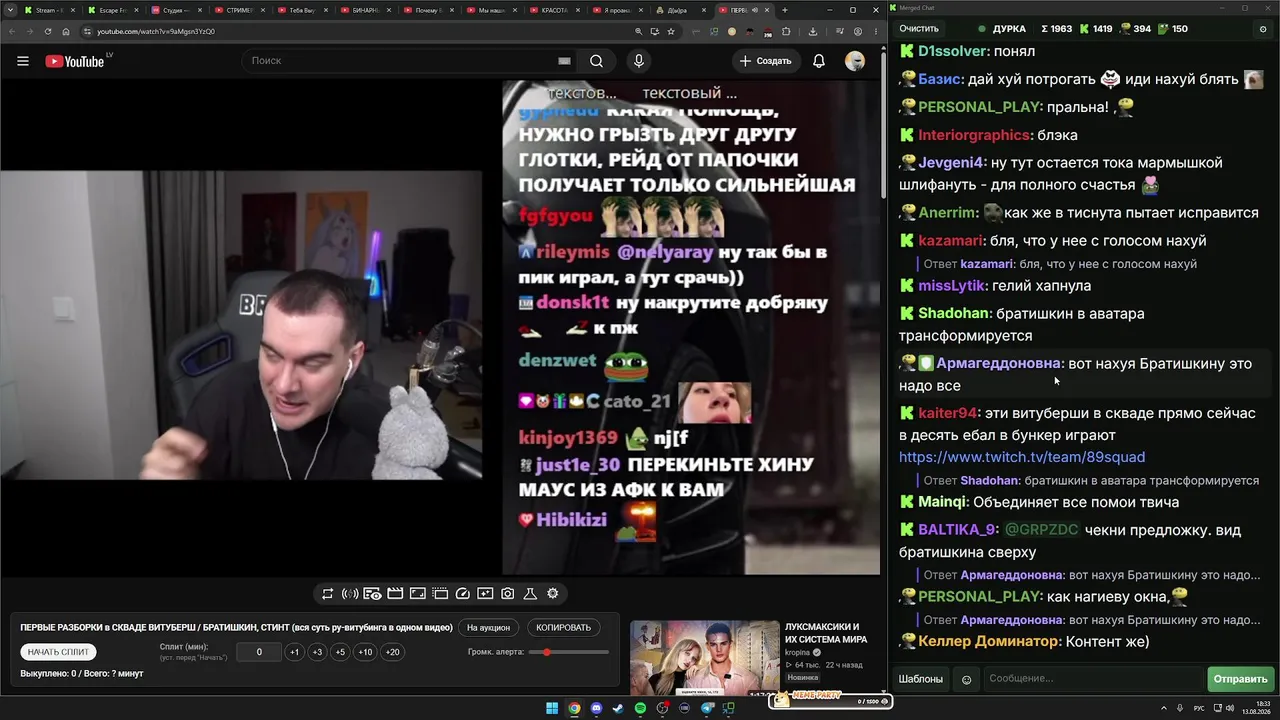Click the Chrome address bar URL
This screenshot has width=1280, height=720.
pyautogui.click(x=156, y=31)
